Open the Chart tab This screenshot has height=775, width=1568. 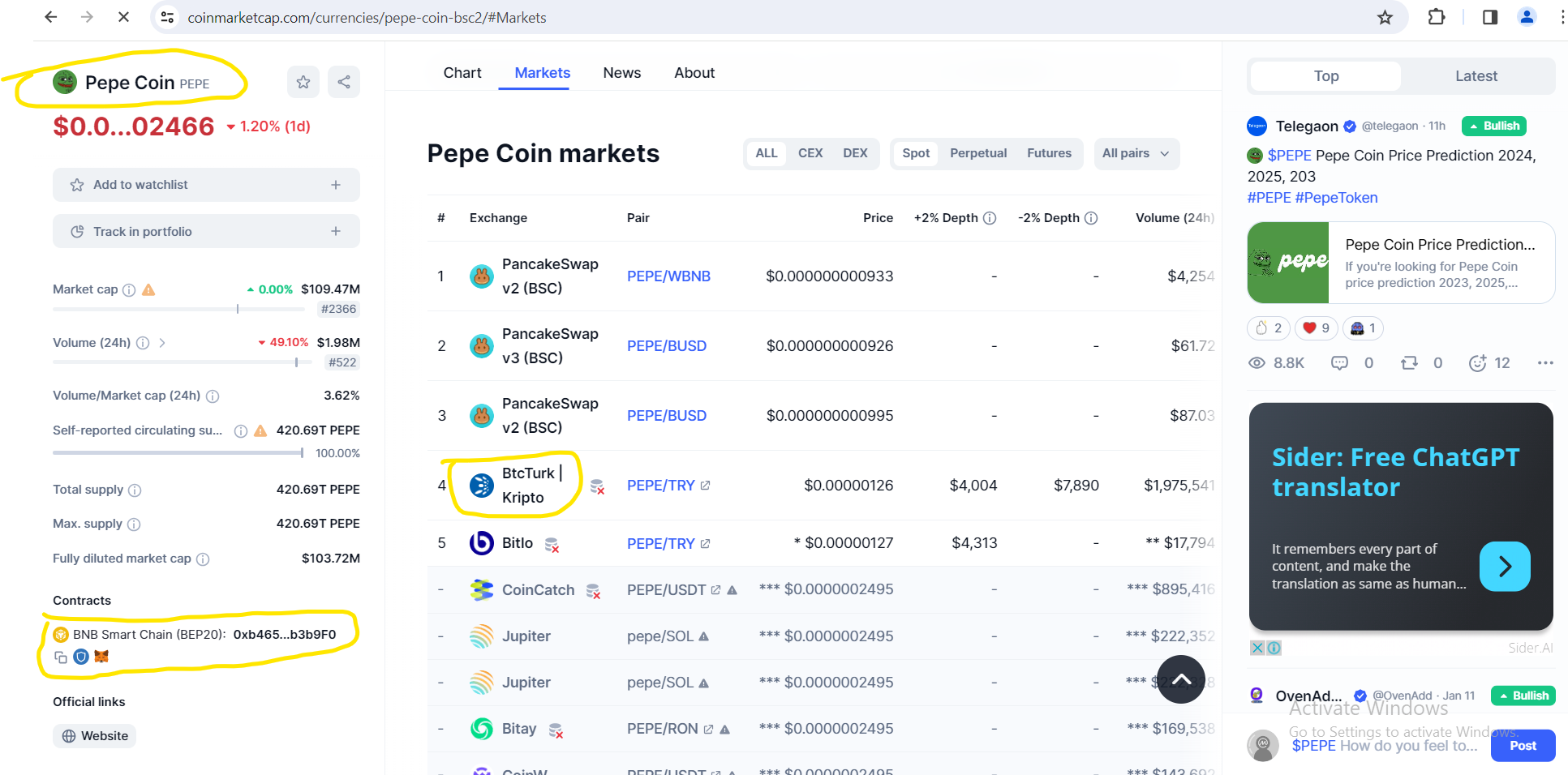pyautogui.click(x=462, y=73)
